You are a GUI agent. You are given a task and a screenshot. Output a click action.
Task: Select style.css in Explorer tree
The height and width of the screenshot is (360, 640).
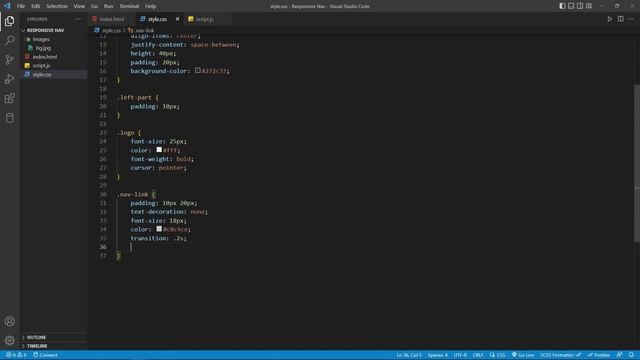click(53, 75)
